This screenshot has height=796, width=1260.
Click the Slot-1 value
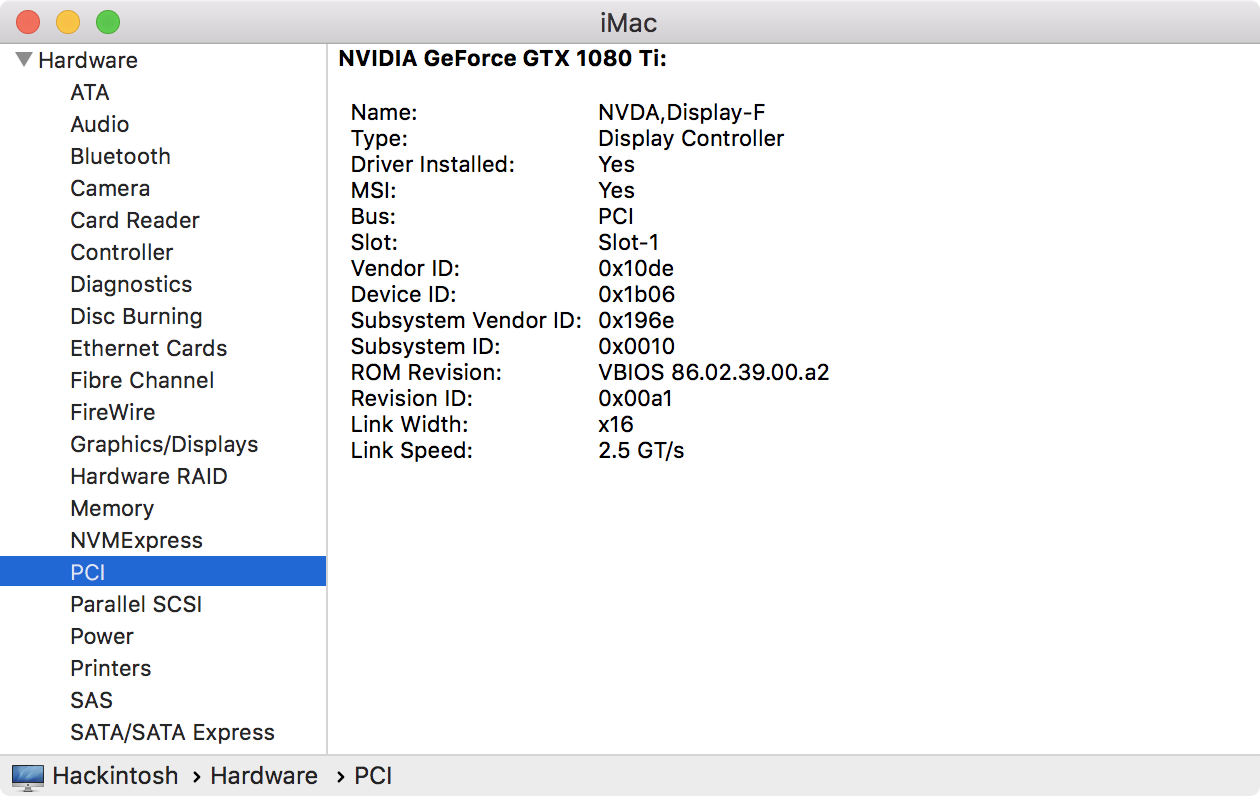tap(628, 242)
